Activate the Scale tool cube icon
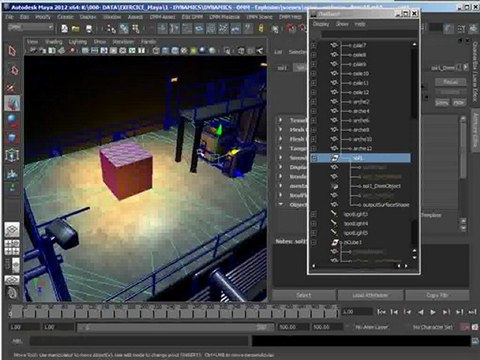This screenshot has height=360, width=480. [12, 138]
